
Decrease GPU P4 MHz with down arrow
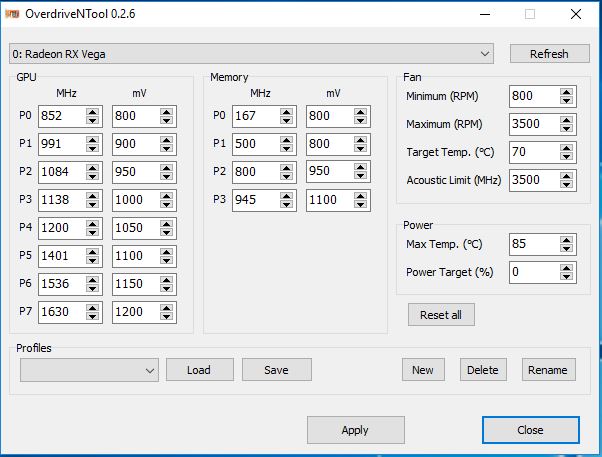pyautogui.click(x=93, y=232)
